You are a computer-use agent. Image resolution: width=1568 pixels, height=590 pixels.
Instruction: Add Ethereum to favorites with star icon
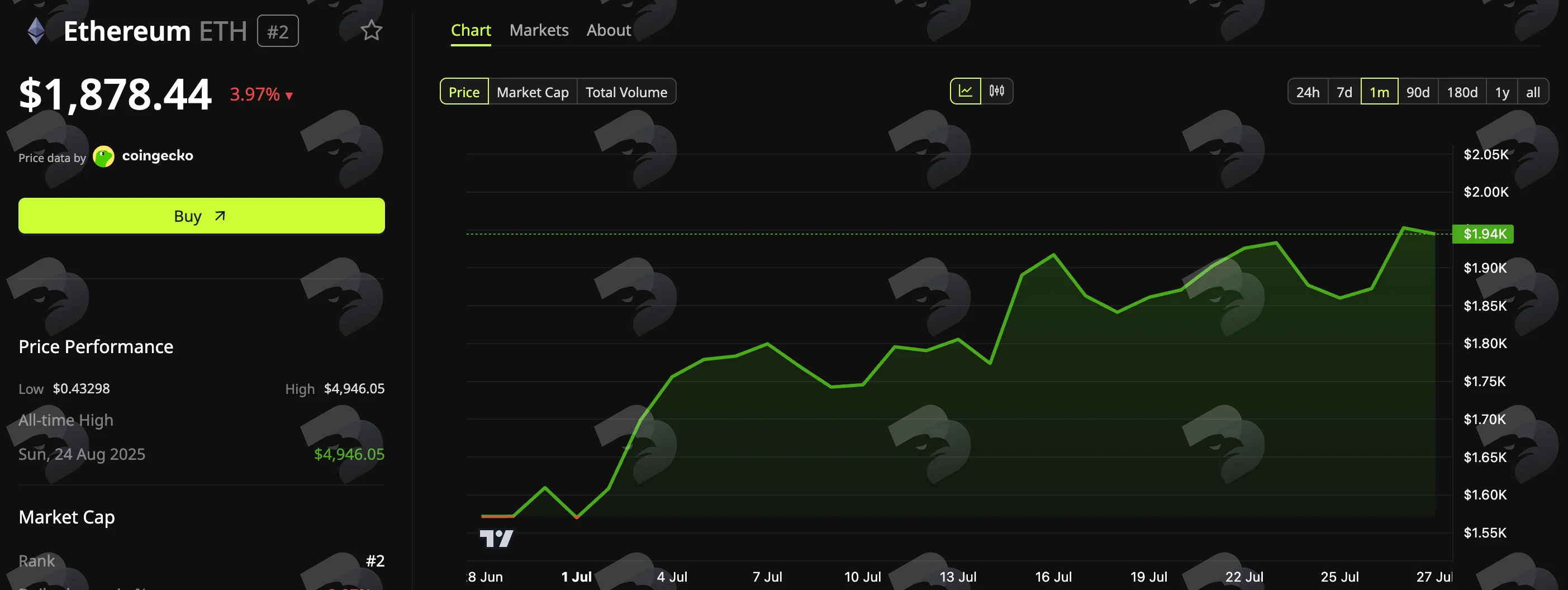coord(371,30)
